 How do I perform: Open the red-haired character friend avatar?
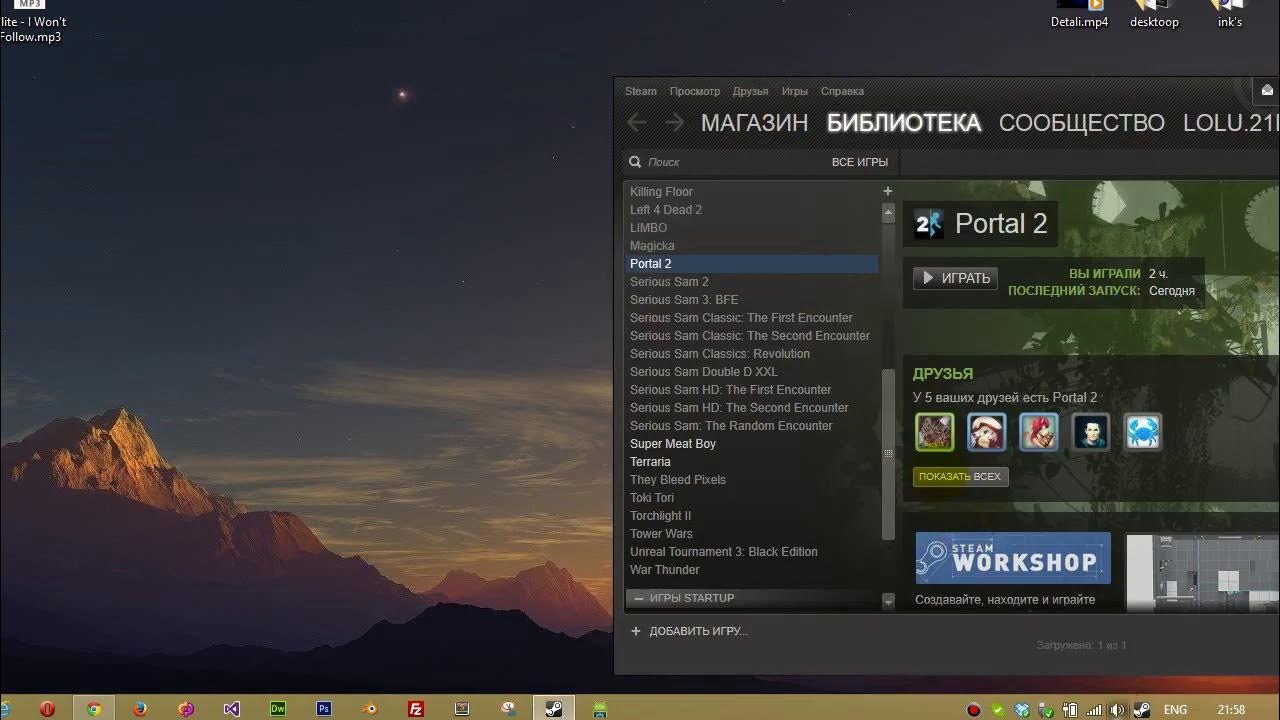tap(1039, 432)
